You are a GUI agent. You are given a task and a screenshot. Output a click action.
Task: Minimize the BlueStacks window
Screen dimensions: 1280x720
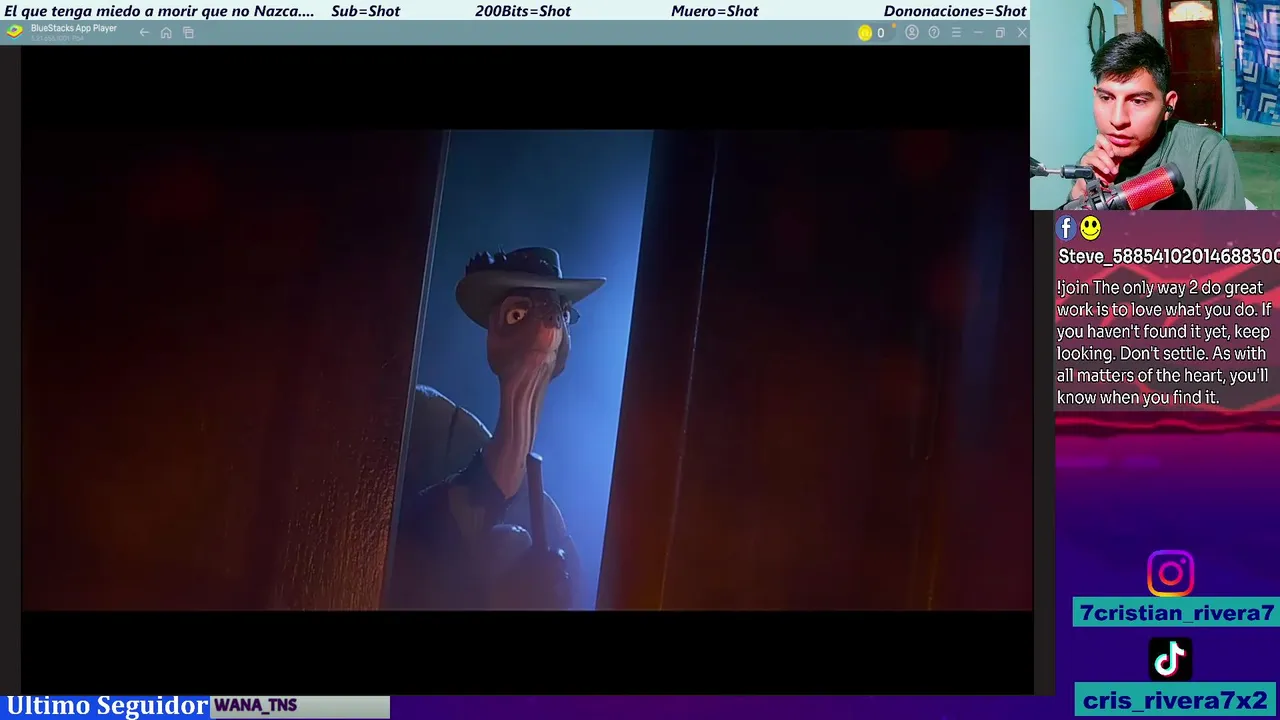click(978, 33)
